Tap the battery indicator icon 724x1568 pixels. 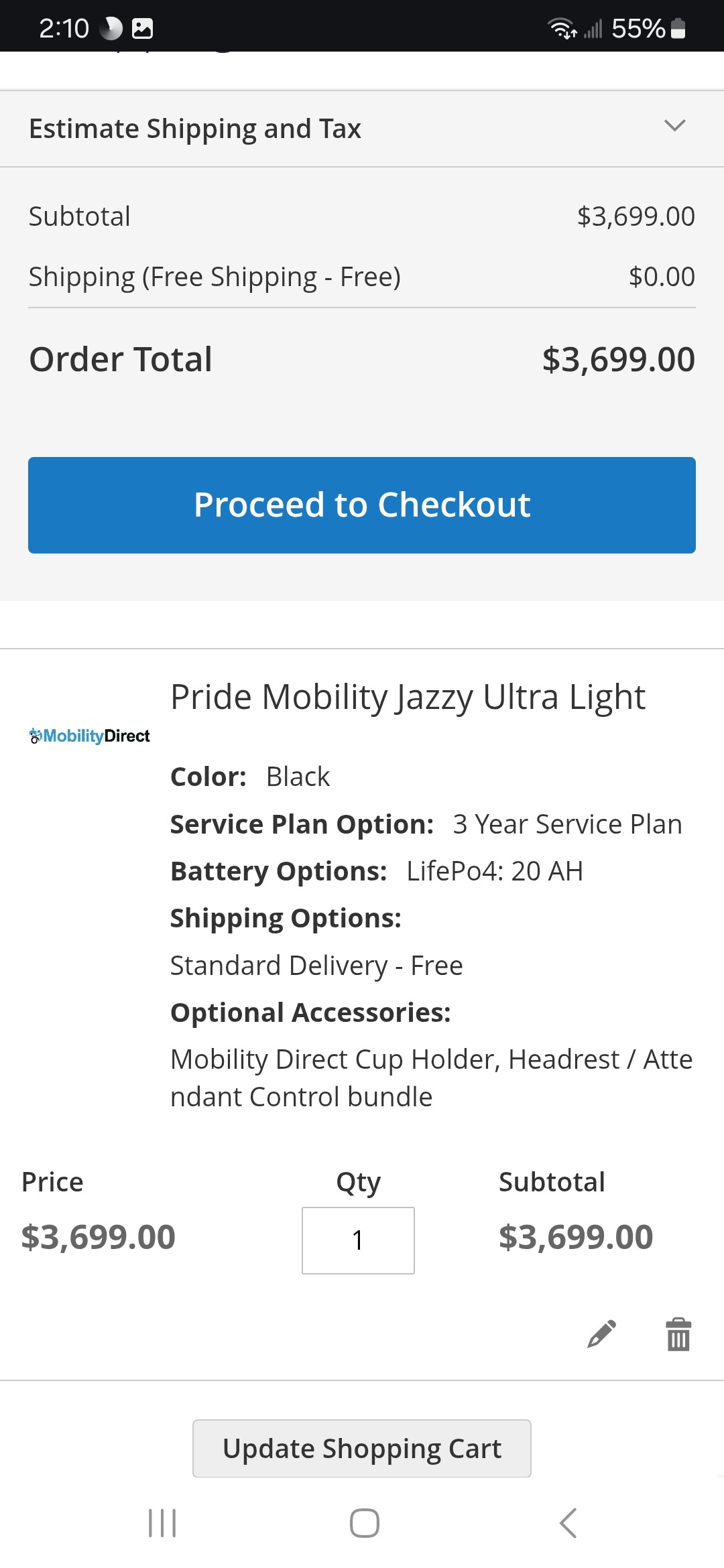click(x=678, y=28)
